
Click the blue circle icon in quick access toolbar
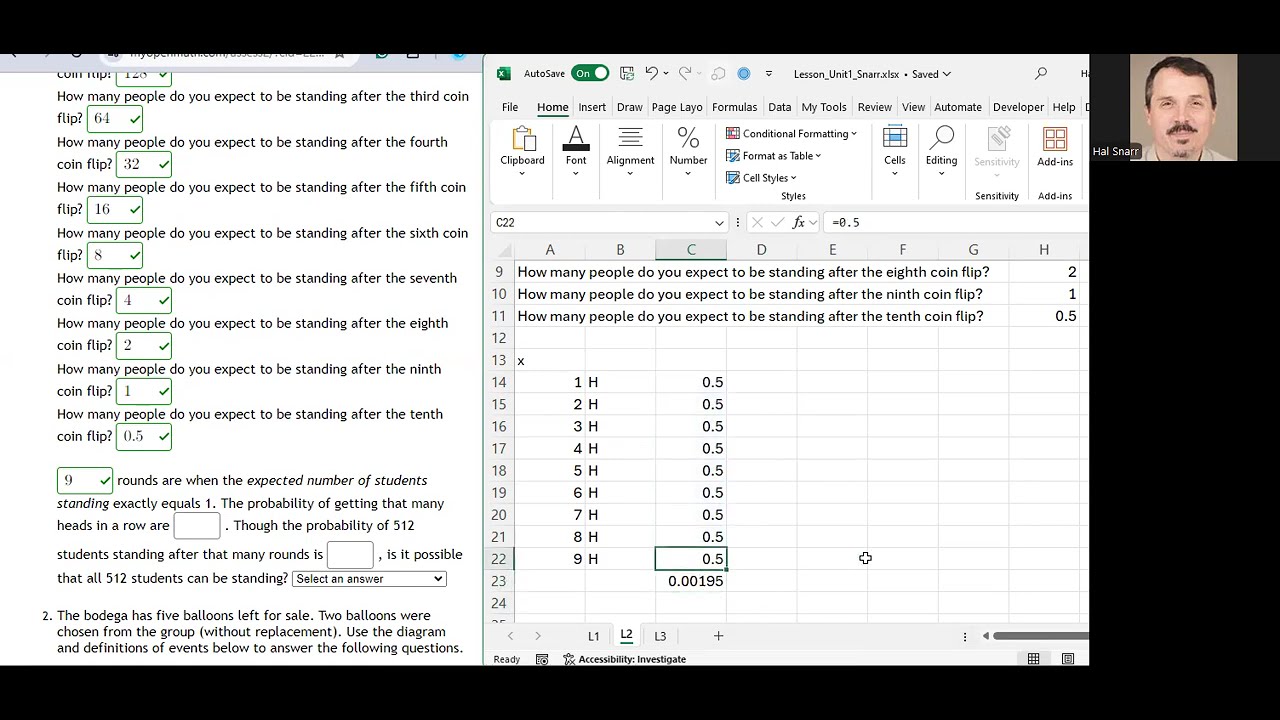coord(744,73)
